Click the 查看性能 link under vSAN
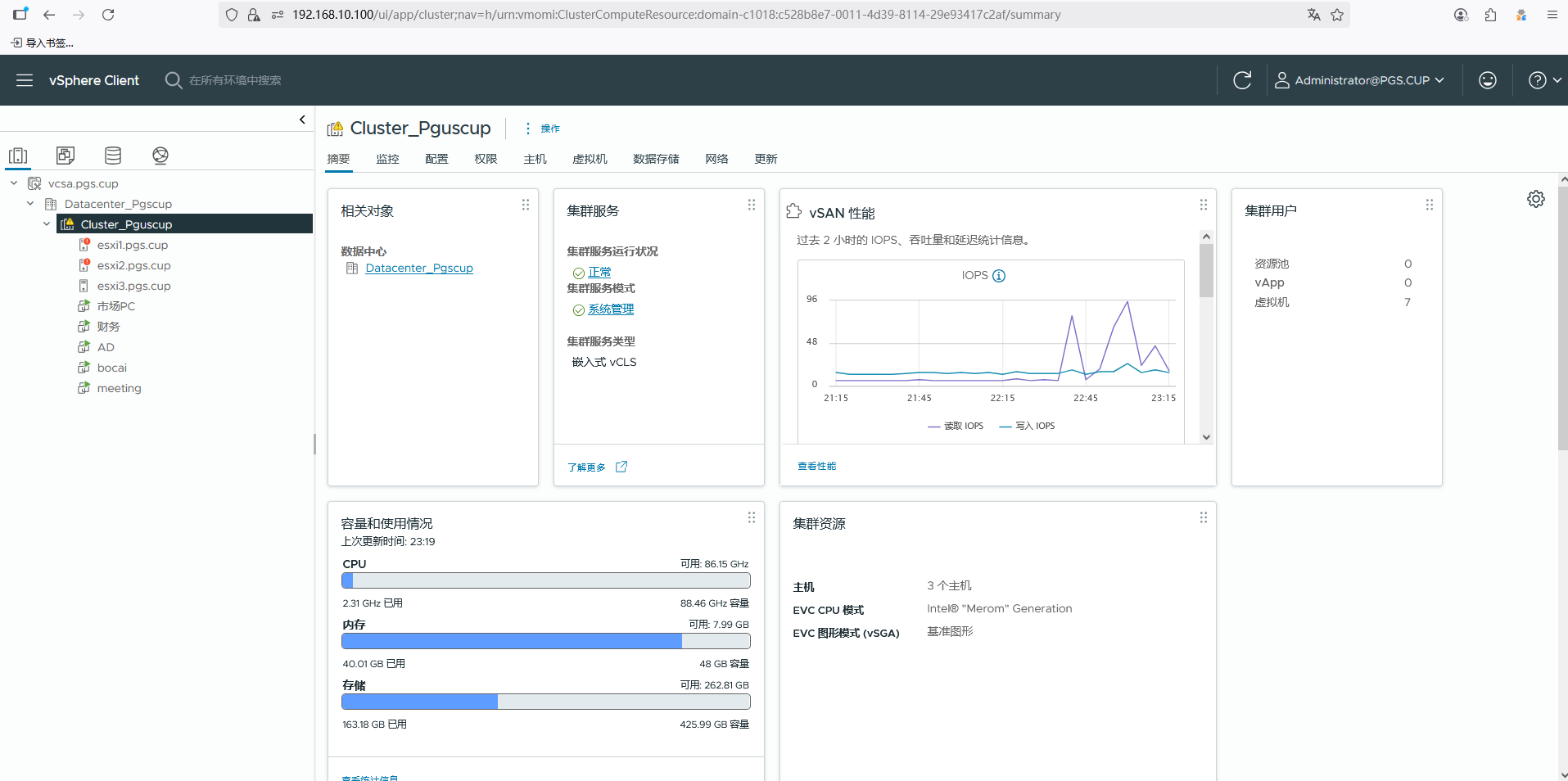 816,466
